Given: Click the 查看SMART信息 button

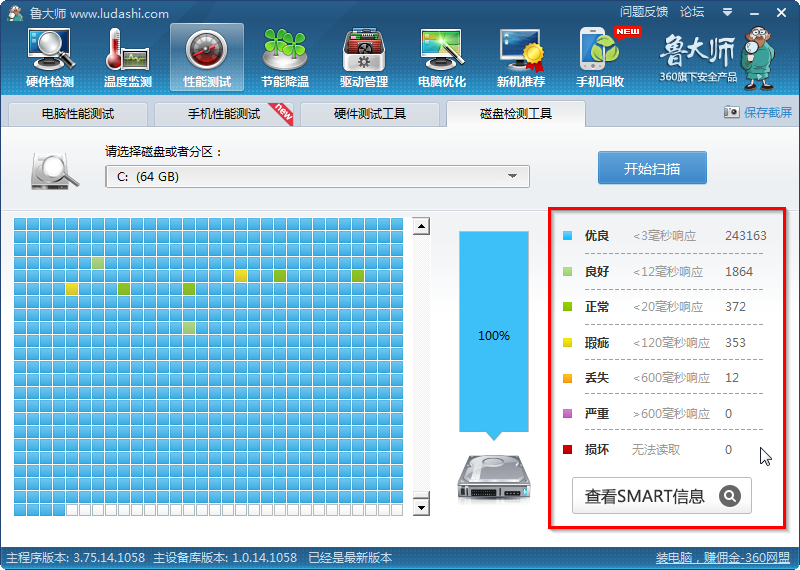Looking at the screenshot, I should (661, 496).
